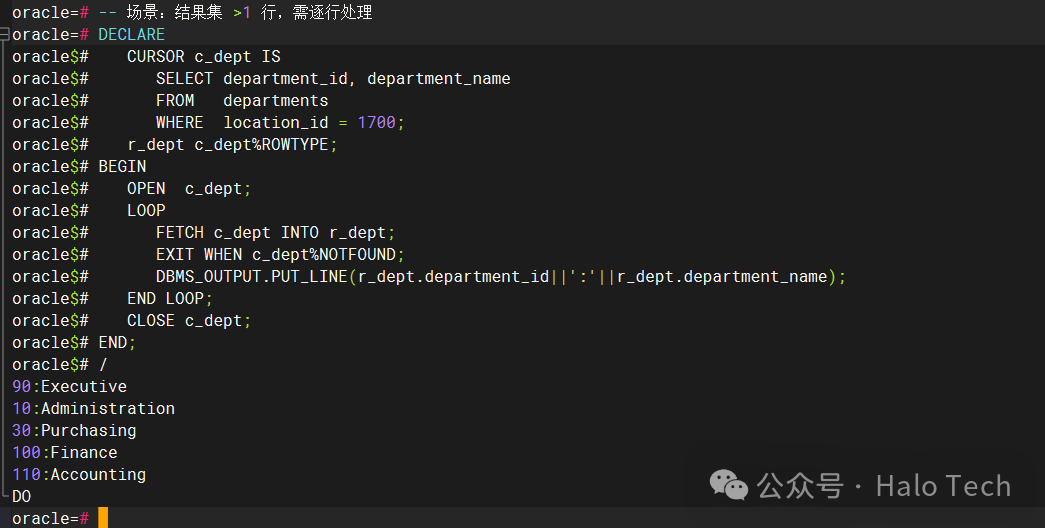Viewport: 1045px width, 528px height.
Task: Click the final 'END;' statement
Action: (x=117, y=343)
